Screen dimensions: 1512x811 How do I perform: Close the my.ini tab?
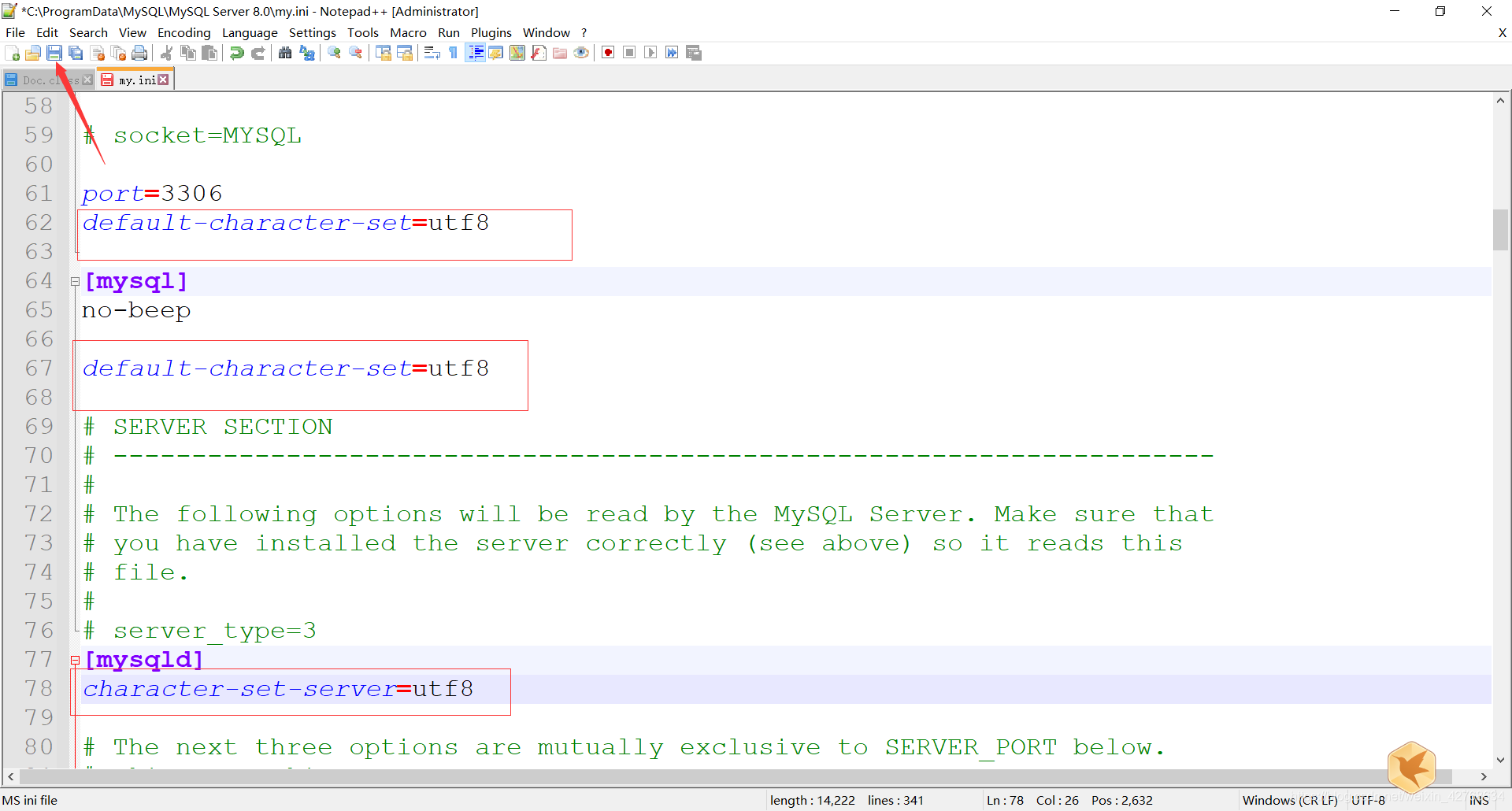(163, 80)
